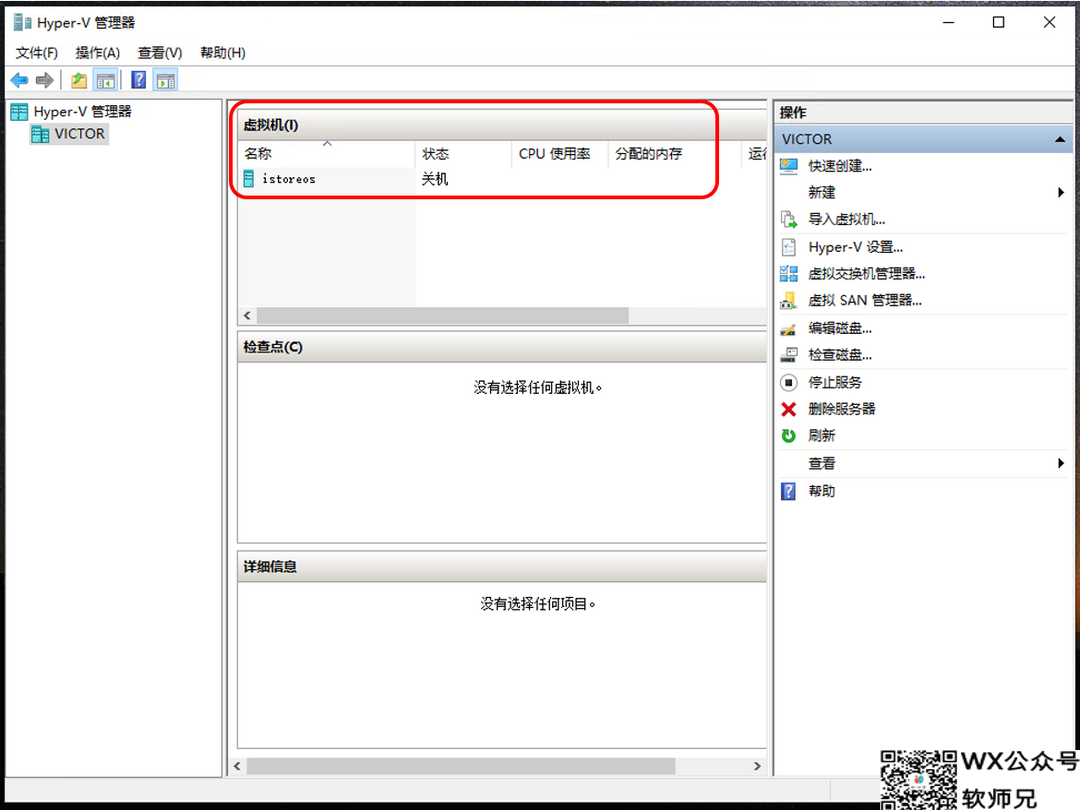Image resolution: width=1080 pixels, height=810 pixels.
Task: Click the Hyper-V 设置 icon
Action: pos(789,247)
